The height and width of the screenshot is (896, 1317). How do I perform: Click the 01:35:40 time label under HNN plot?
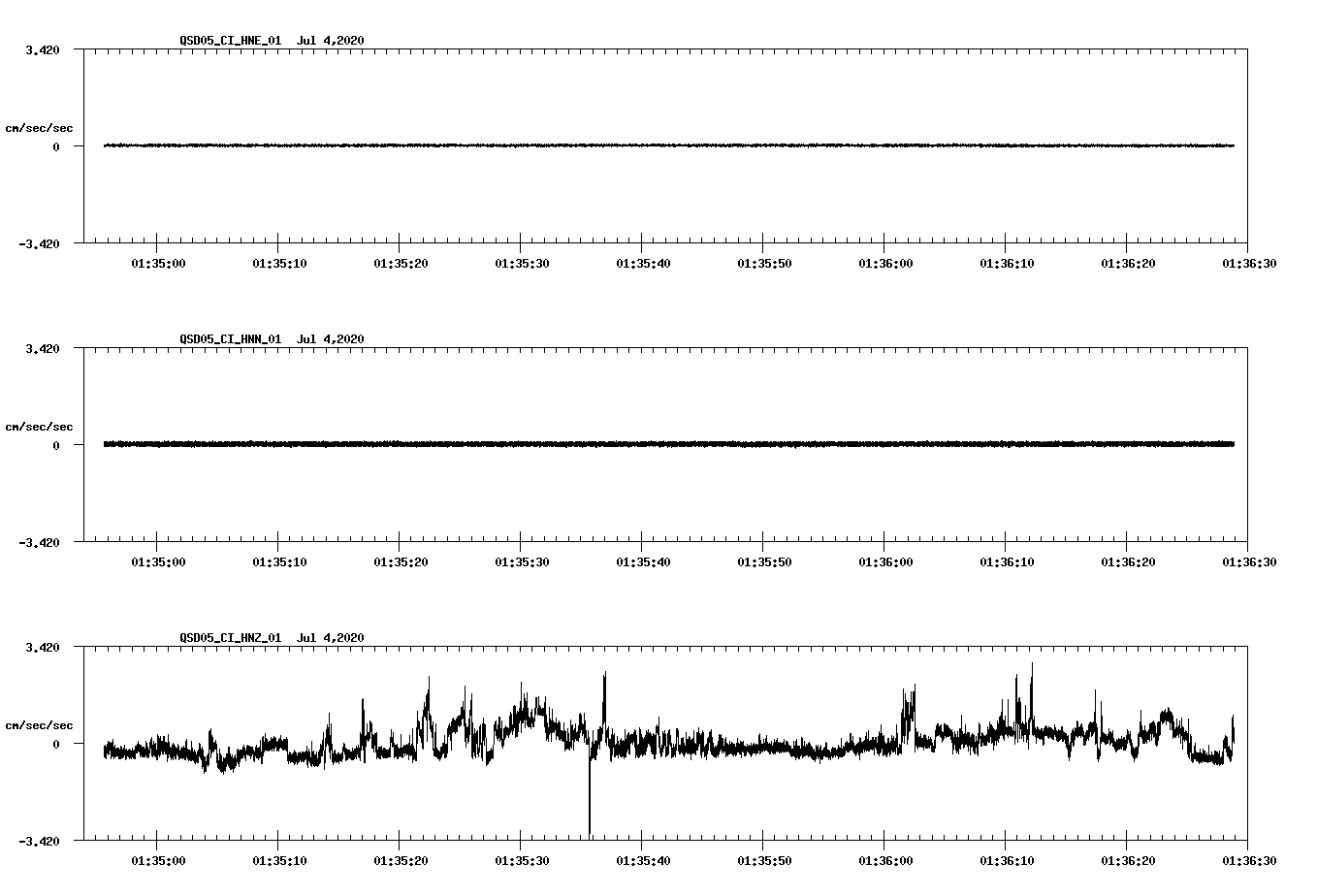click(643, 561)
